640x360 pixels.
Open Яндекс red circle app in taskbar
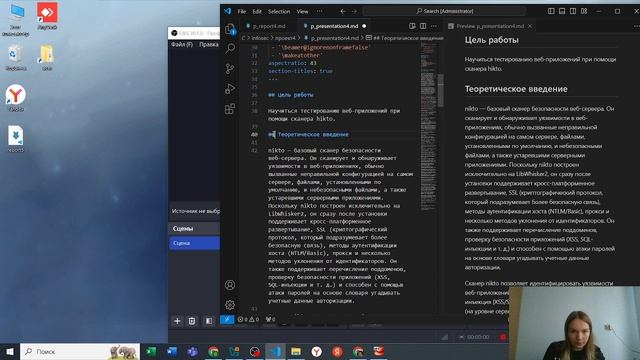point(338,351)
